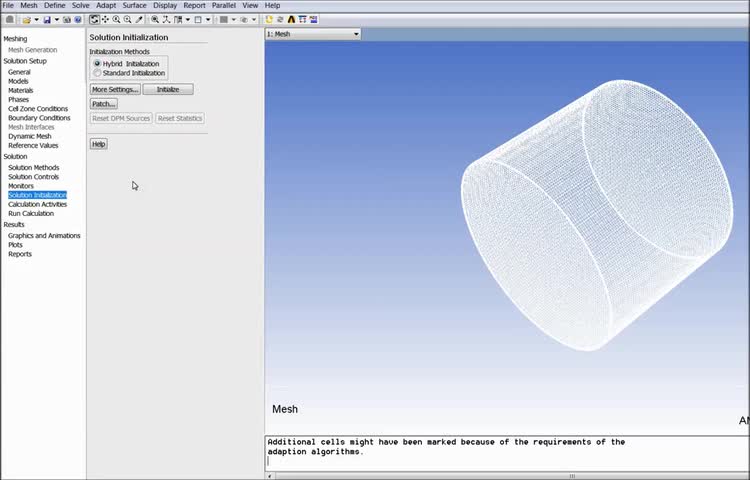Viewport: 750px width, 480px height.
Task: Click the yellow icon left of refresh arrows
Action: [x=269, y=20]
